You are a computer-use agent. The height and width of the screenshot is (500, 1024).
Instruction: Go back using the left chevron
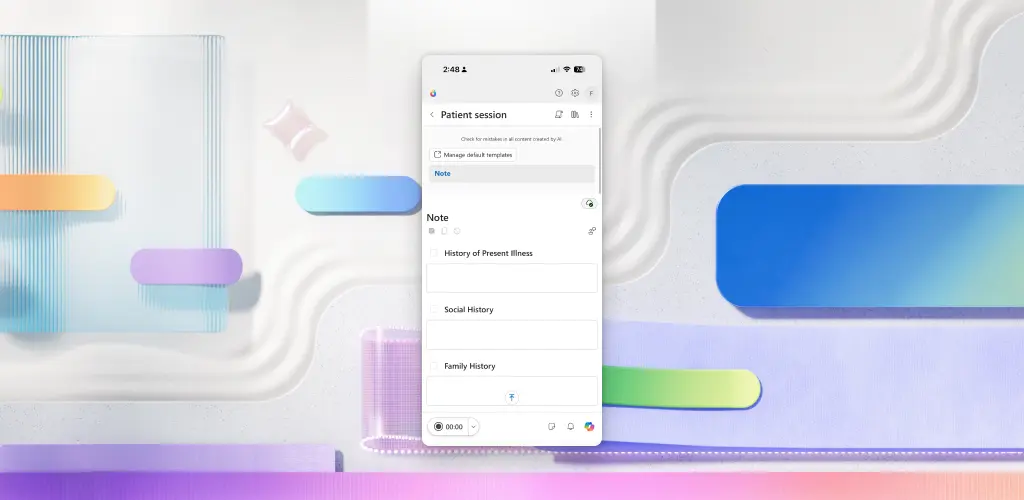click(432, 115)
